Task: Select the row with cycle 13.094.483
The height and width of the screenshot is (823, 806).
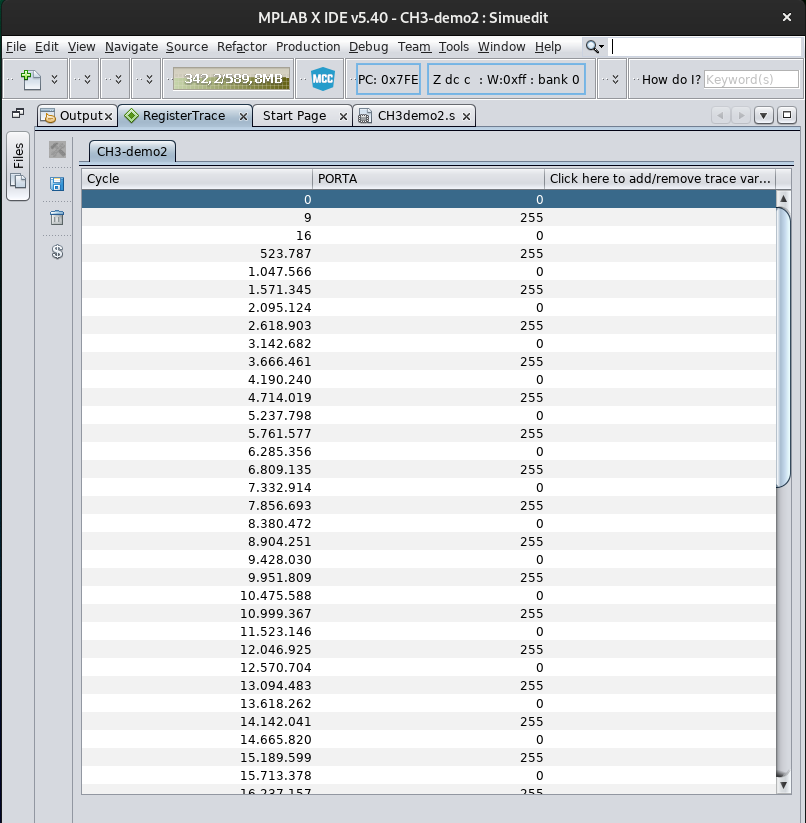Action: pos(429,685)
